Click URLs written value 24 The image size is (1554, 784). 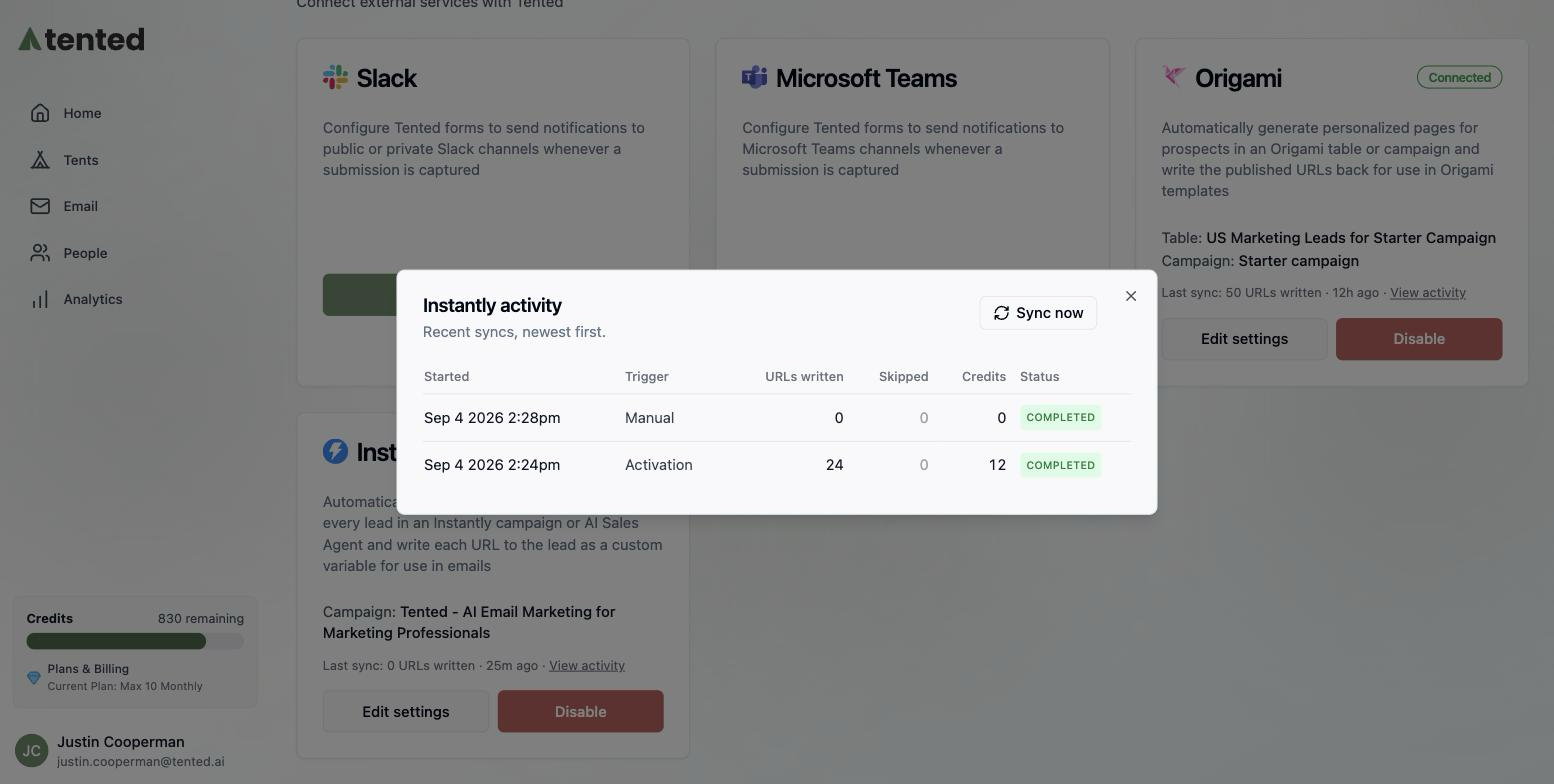coord(834,465)
